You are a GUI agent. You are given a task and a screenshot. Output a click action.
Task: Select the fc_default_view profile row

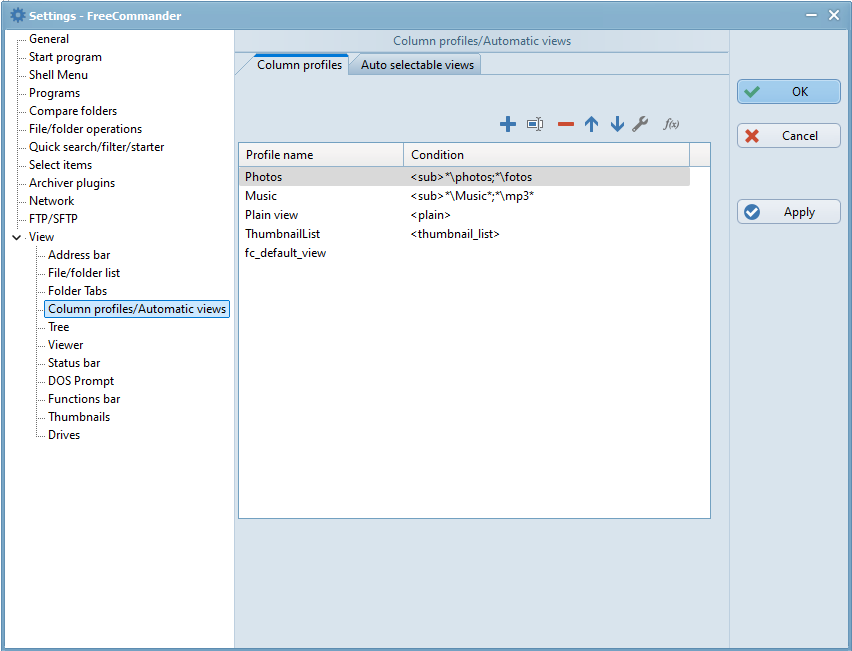pos(465,253)
